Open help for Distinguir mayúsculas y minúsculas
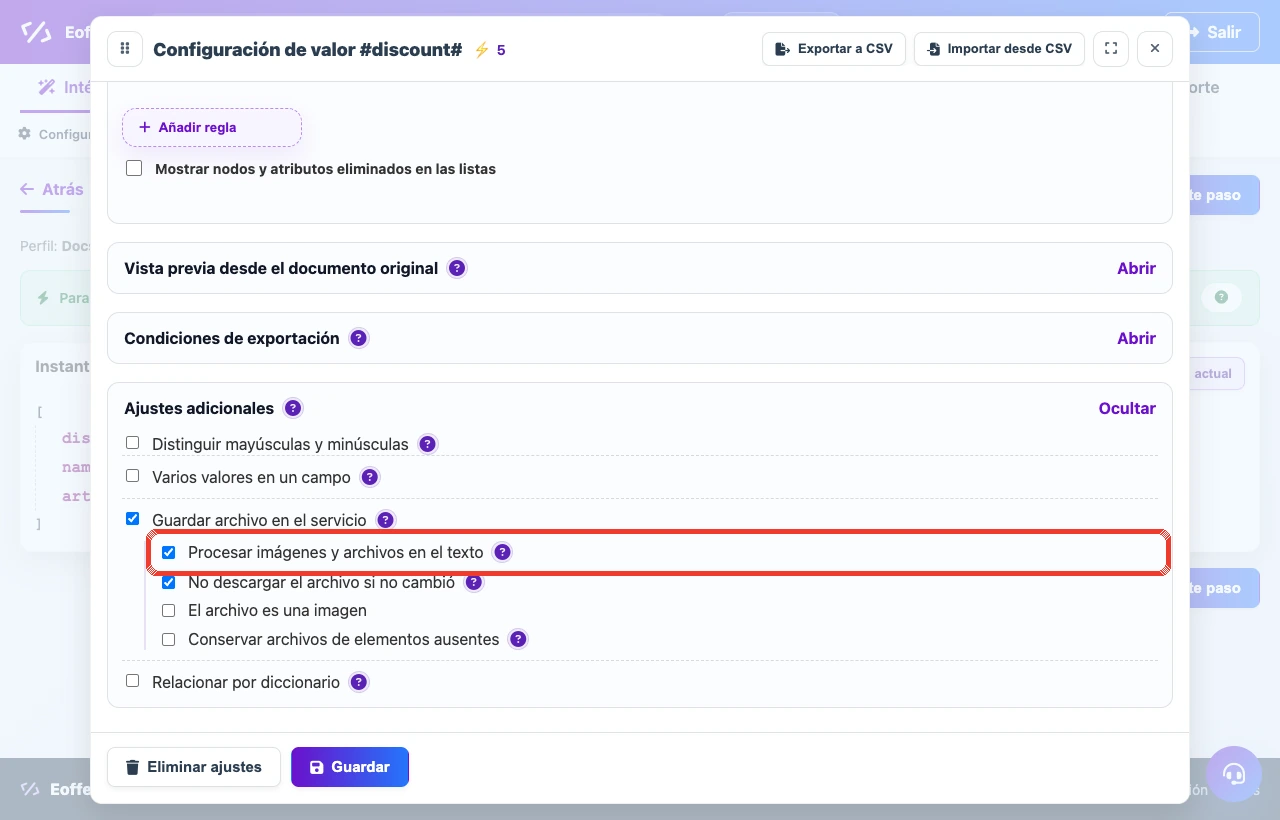Image resolution: width=1280 pixels, height=820 pixels. point(428,444)
